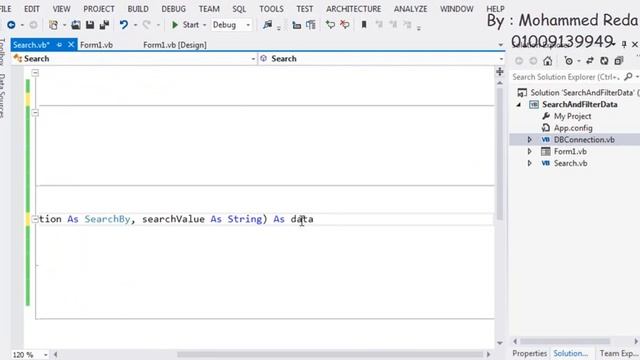Refresh Solution Explorer with Refresh icon

(x=604, y=61)
